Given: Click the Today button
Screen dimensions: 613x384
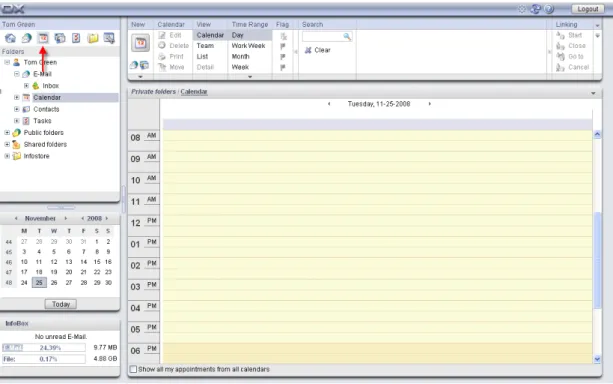Looking at the screenshot, I should (61, 304).
